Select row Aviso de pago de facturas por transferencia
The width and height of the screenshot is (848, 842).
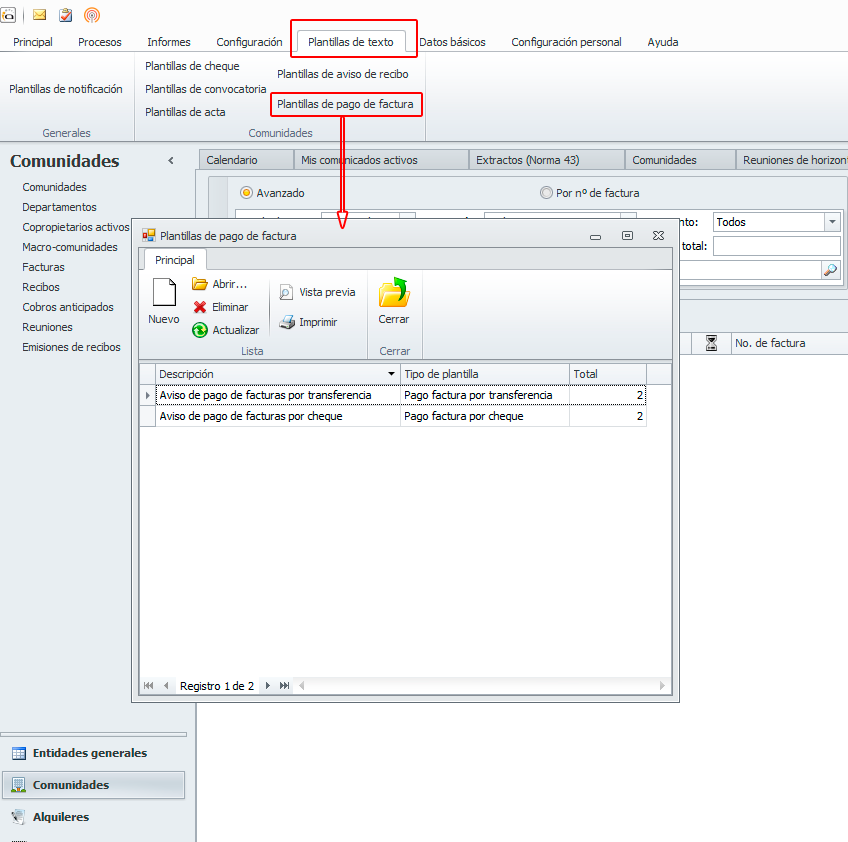(400, 395)
